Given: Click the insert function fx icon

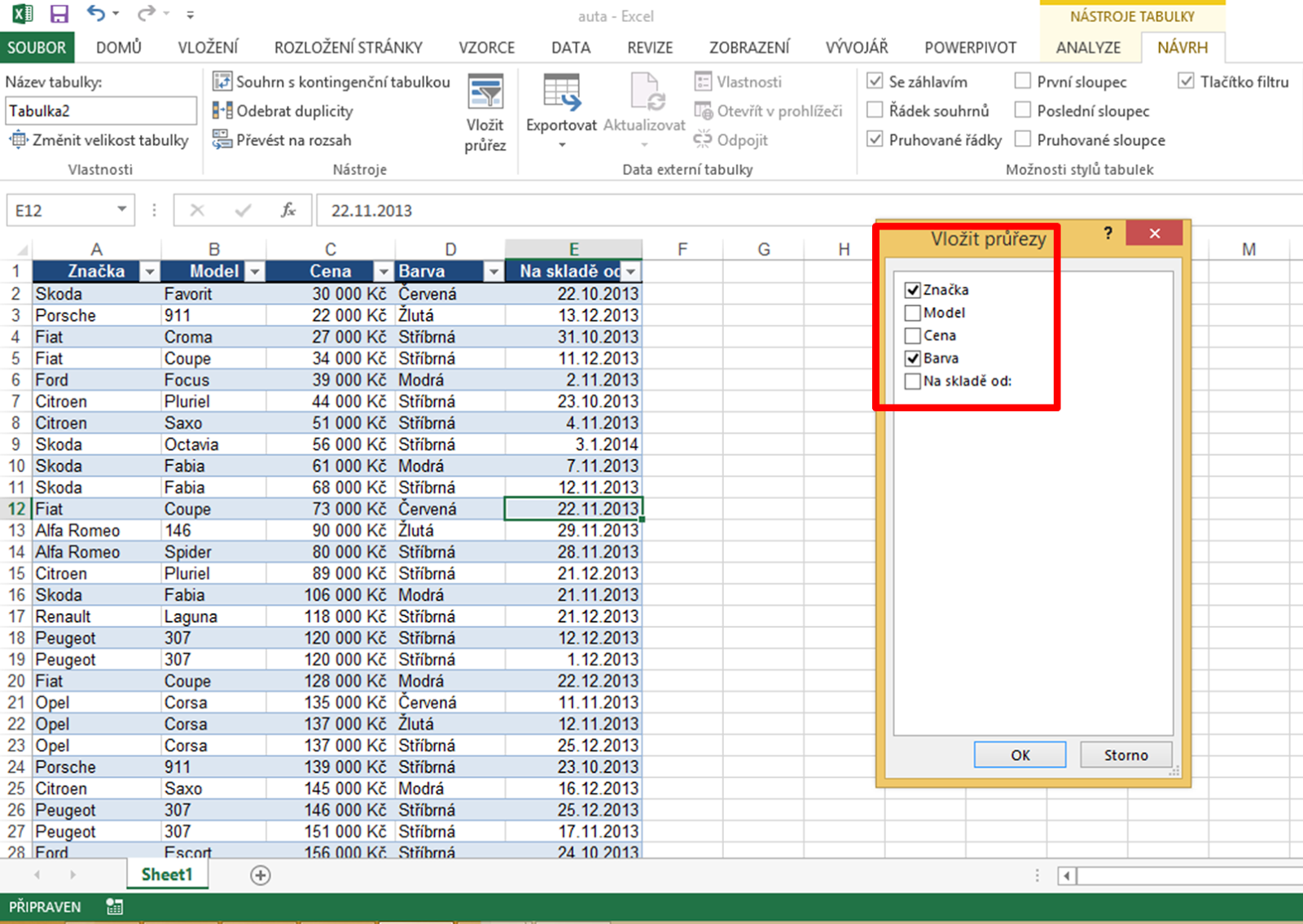Looking at the screenshot, I should [x=288, y=211].
